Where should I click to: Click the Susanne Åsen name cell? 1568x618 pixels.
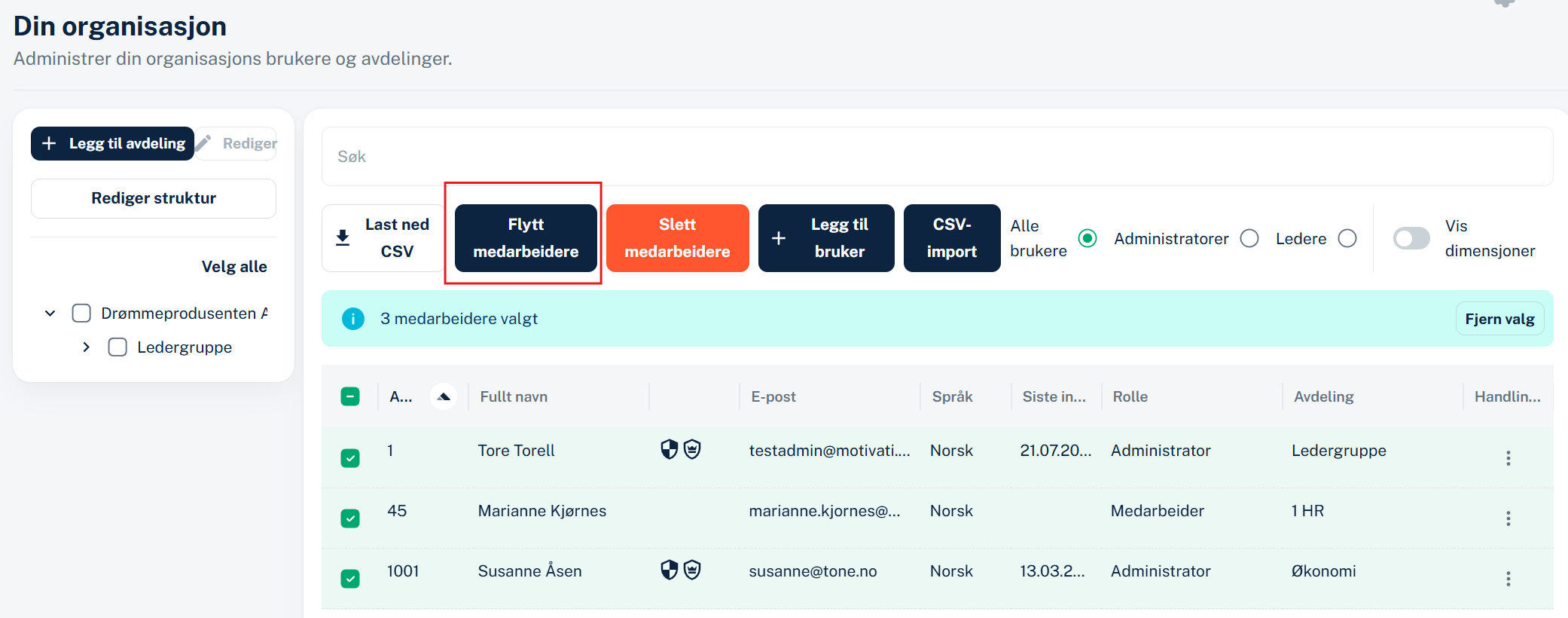[x=530, y=571]
